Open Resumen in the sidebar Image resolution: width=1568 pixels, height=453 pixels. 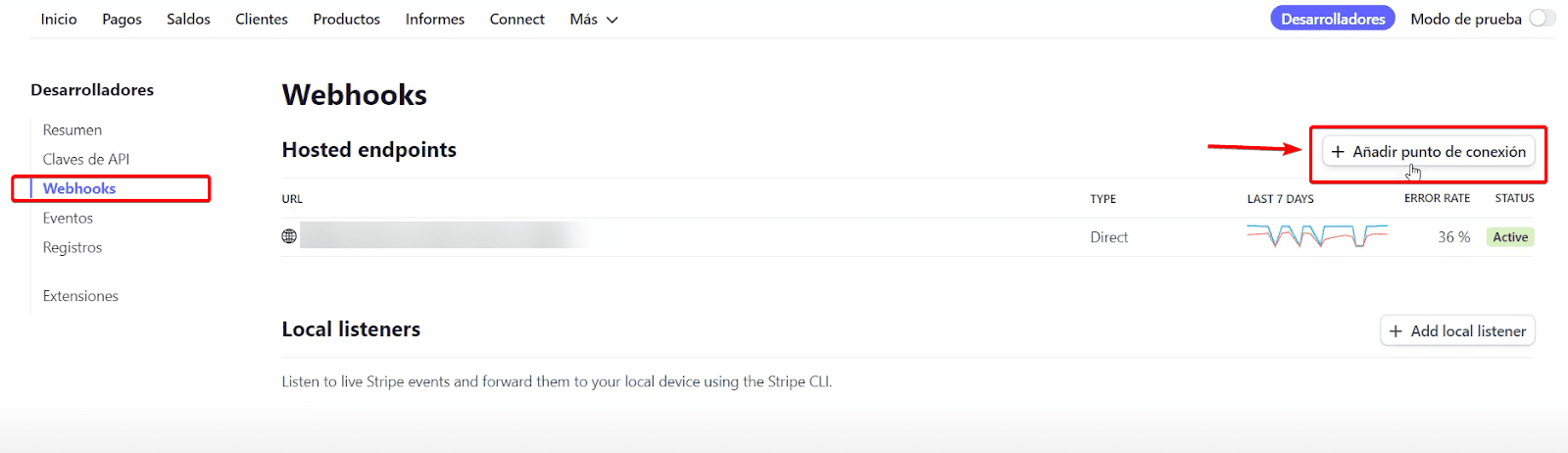tap(73, 130)
